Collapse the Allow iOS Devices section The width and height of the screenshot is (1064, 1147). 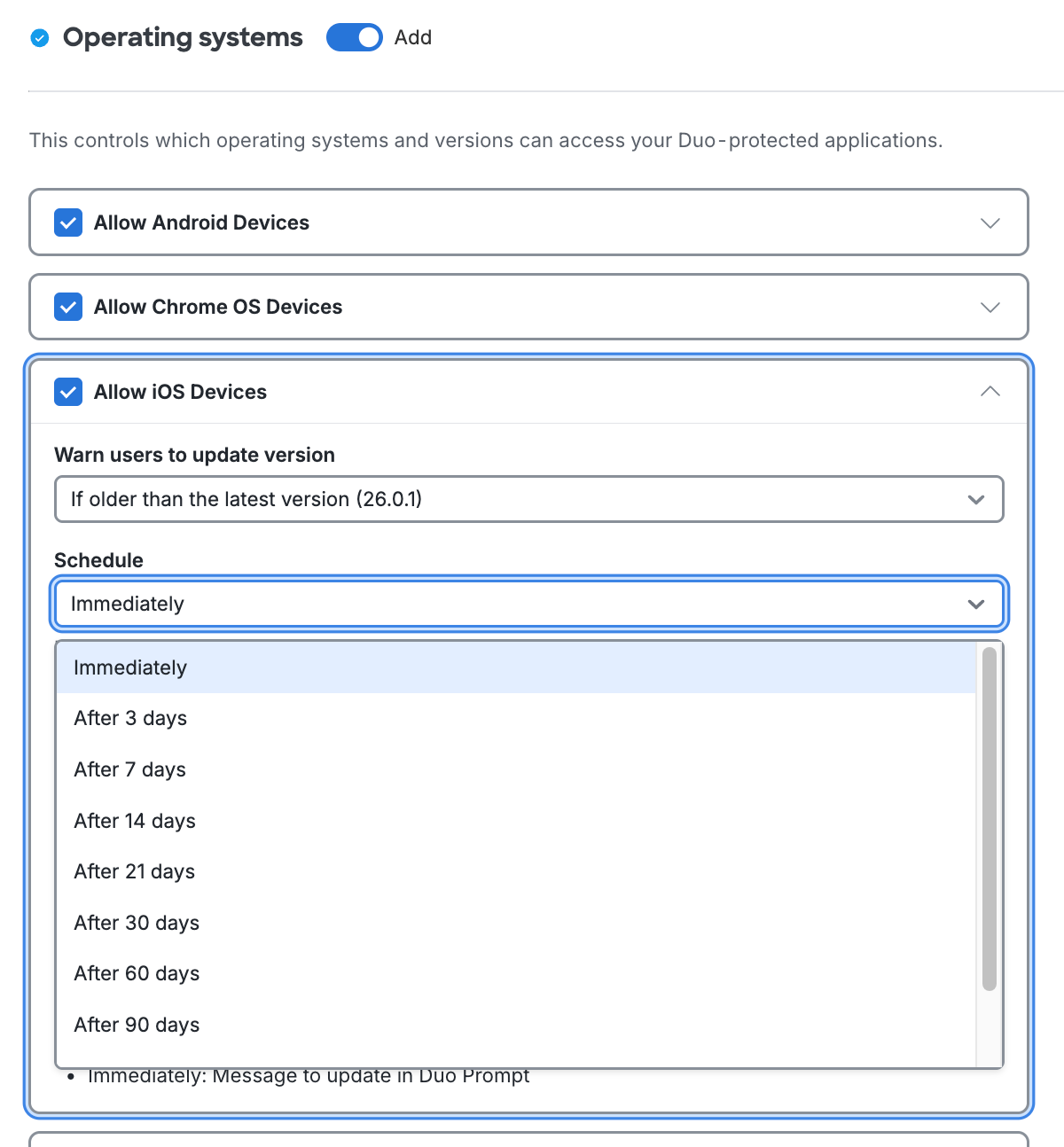pos(990,391)
